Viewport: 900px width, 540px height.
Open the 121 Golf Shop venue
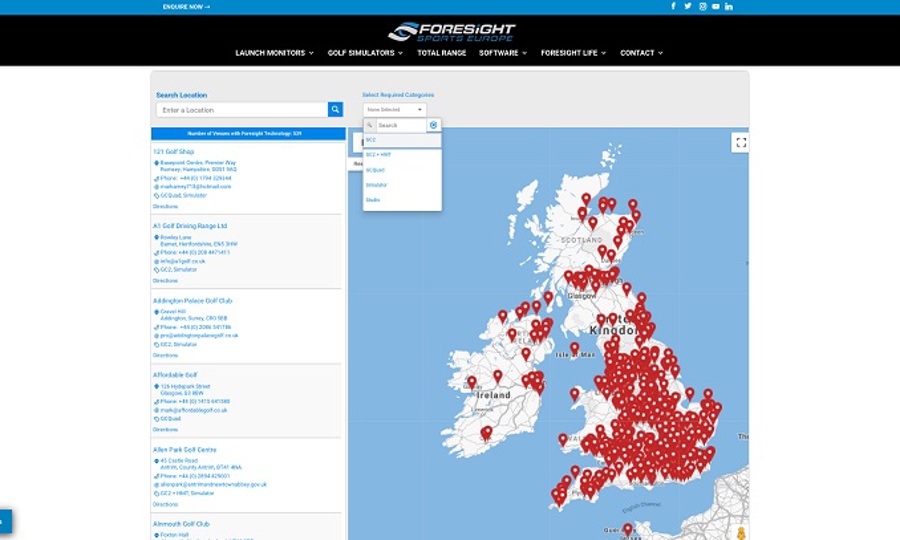(173, 151)
